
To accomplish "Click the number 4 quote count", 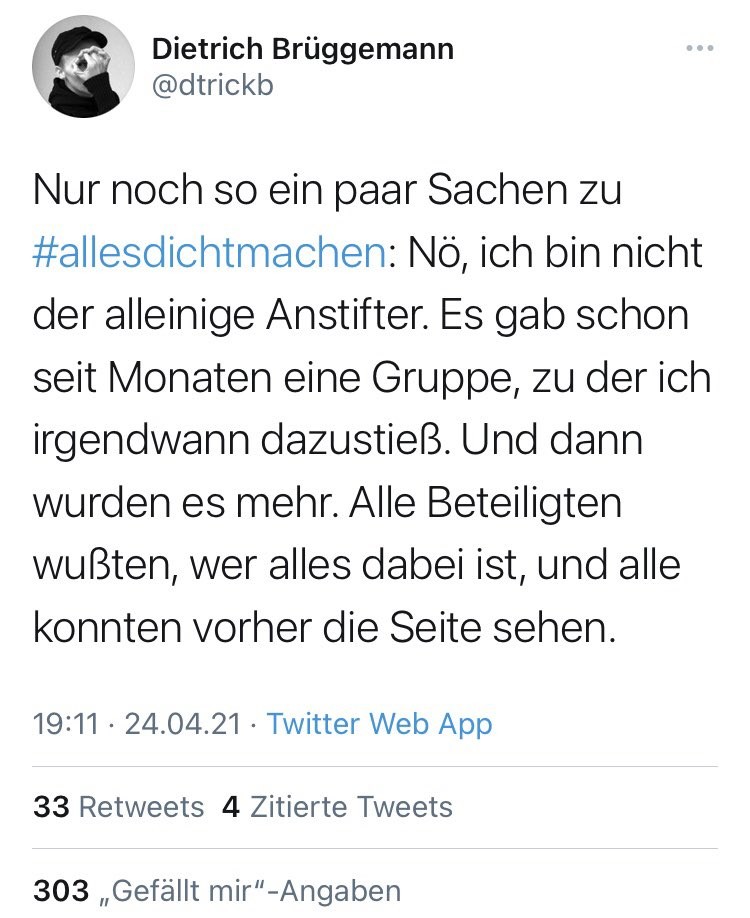I will pyautogui.click(x=230, y=807).
